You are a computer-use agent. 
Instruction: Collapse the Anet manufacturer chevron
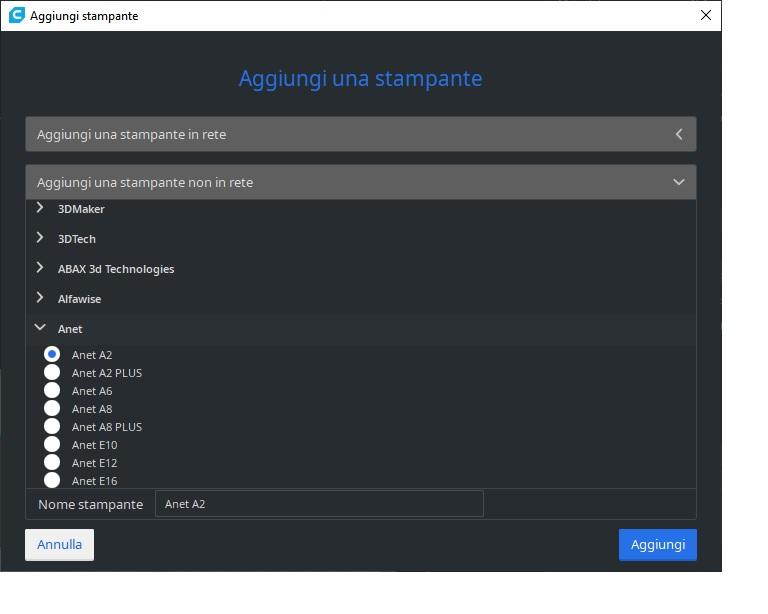tap(40, 328)
